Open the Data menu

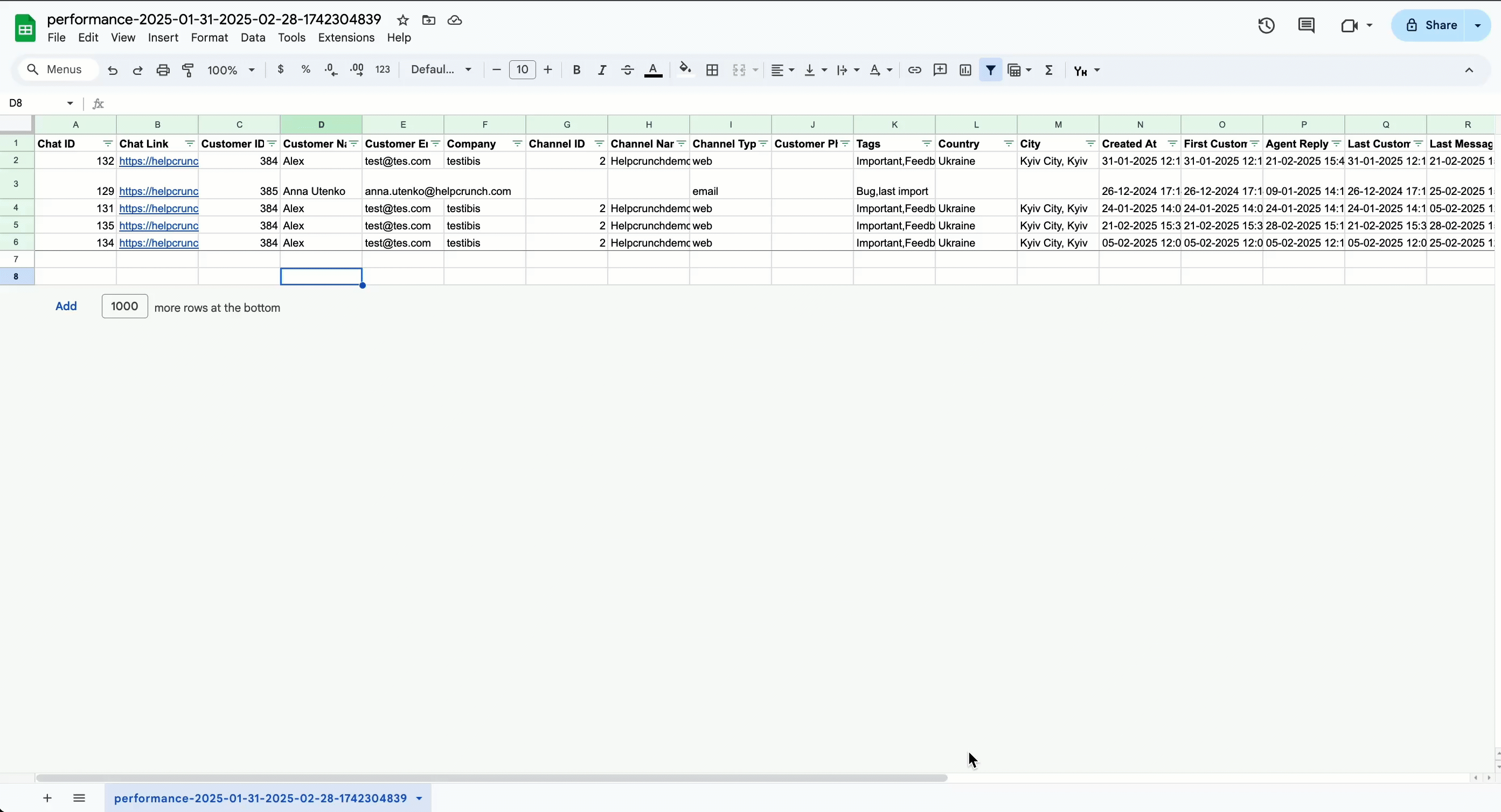click(253, 38)
